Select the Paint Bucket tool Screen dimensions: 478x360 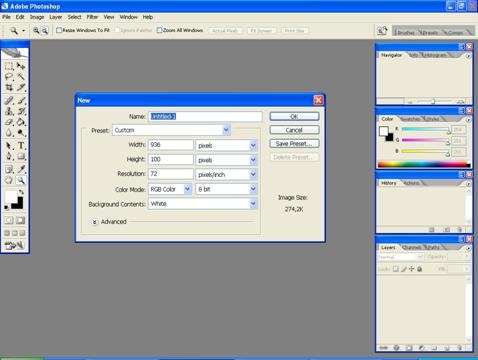click(x=21, y=122)
